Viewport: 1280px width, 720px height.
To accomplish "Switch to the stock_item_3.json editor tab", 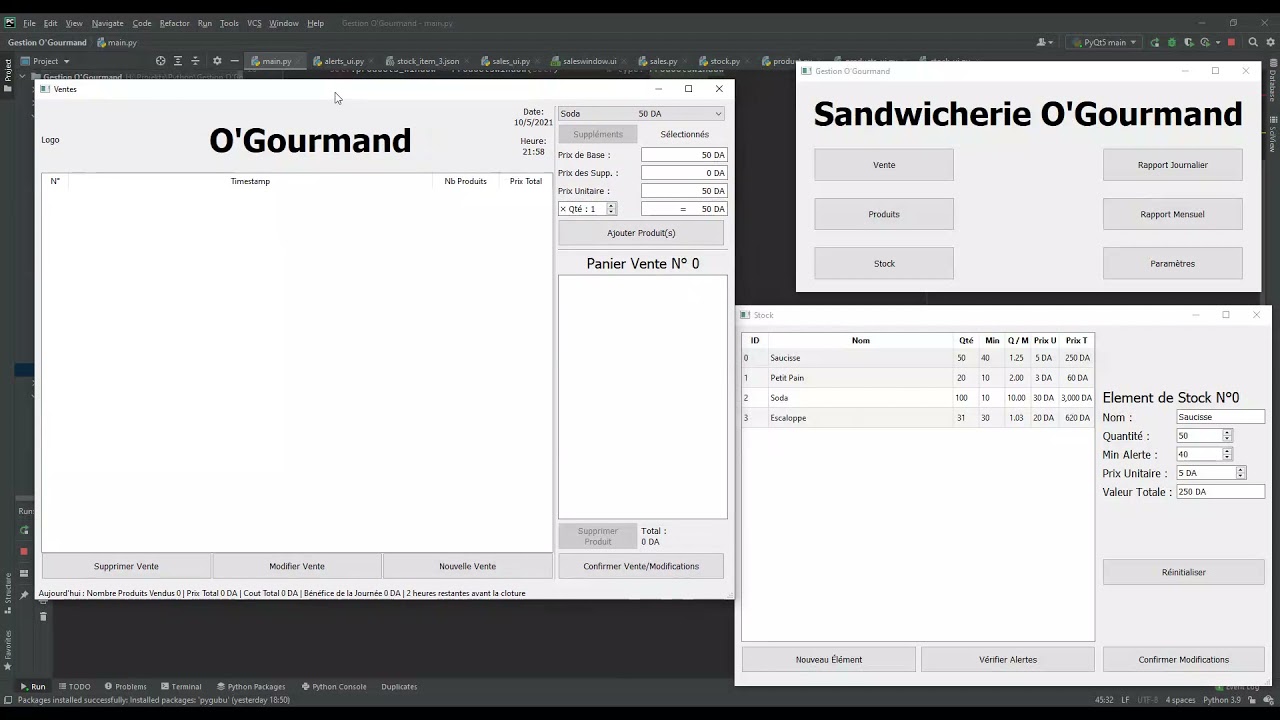I will click(x=427, y=61).
